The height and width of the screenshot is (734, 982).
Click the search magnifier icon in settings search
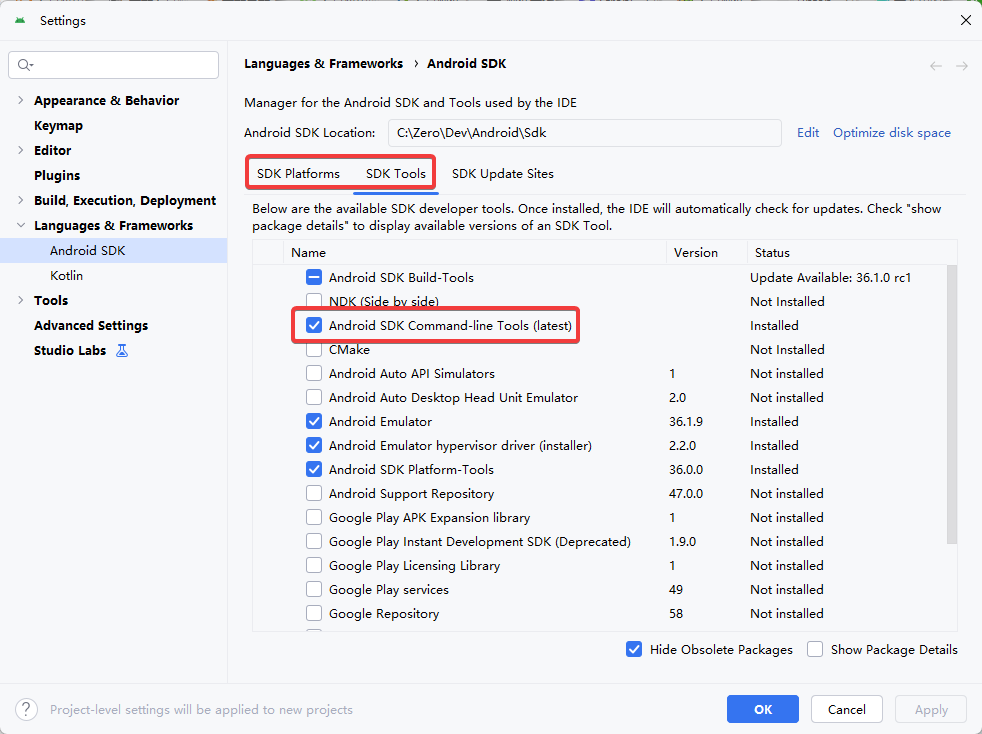pyautogui.click(x=25, y=65)
